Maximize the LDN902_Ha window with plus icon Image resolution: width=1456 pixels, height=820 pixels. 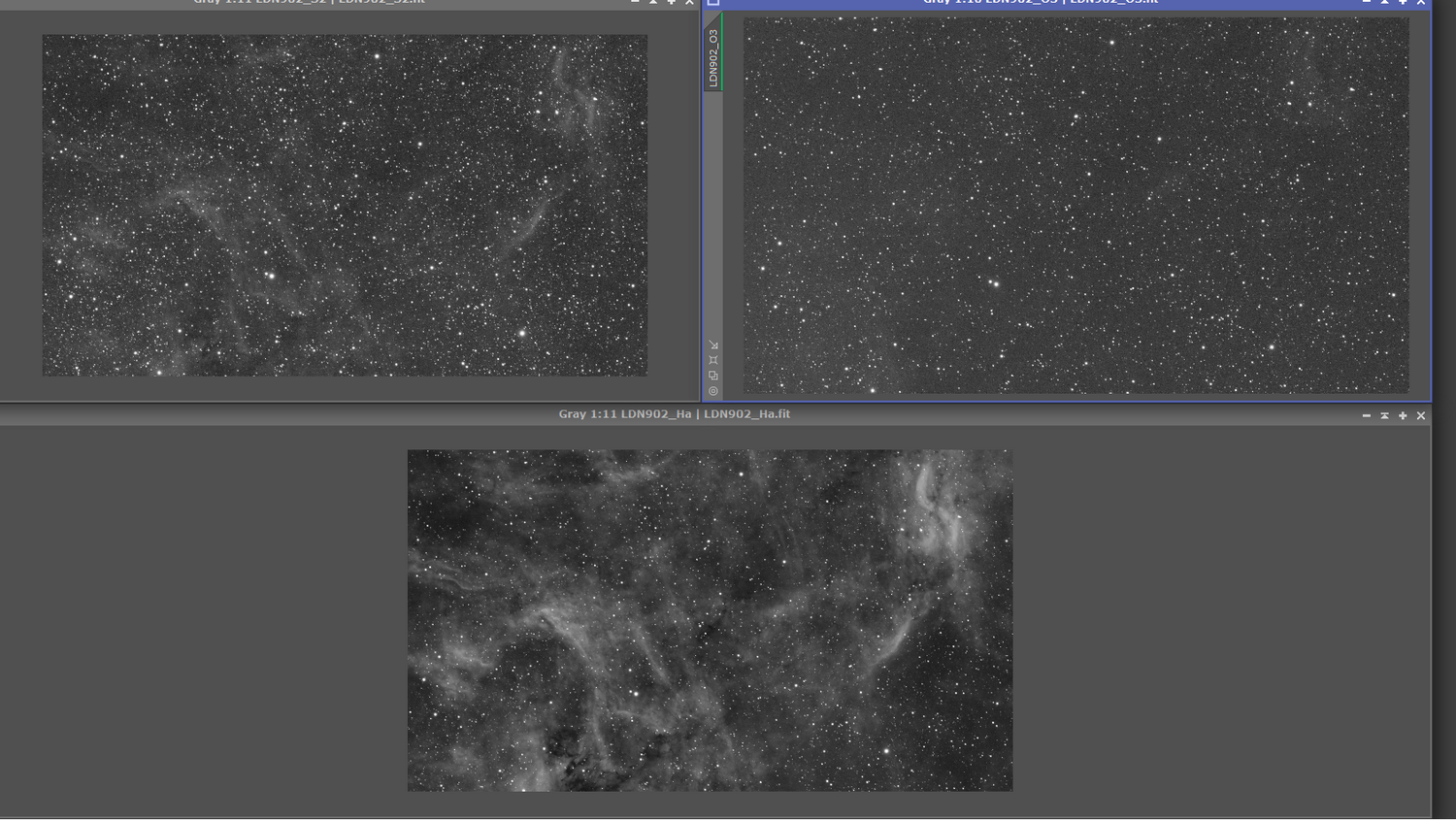1403,415
